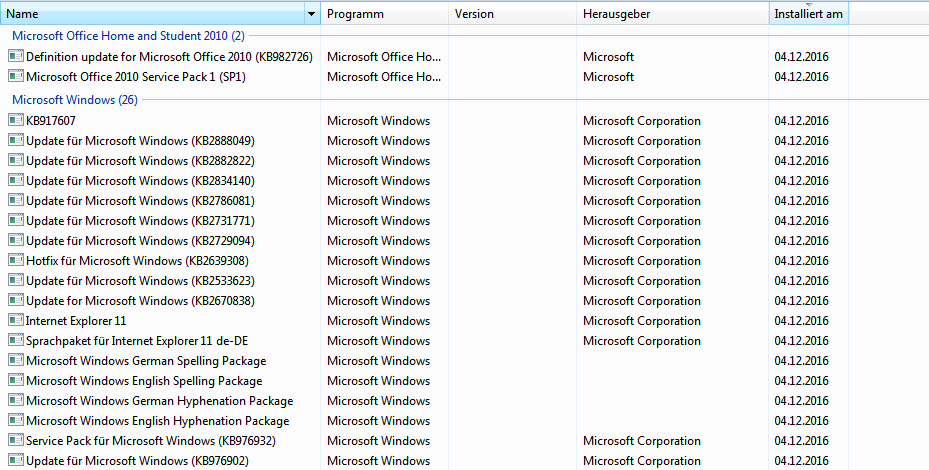Select Update für Microsoft Windows (KB2533623)
Image resolution: width=929 pixels, height=470 pixels.
[140, 281]
